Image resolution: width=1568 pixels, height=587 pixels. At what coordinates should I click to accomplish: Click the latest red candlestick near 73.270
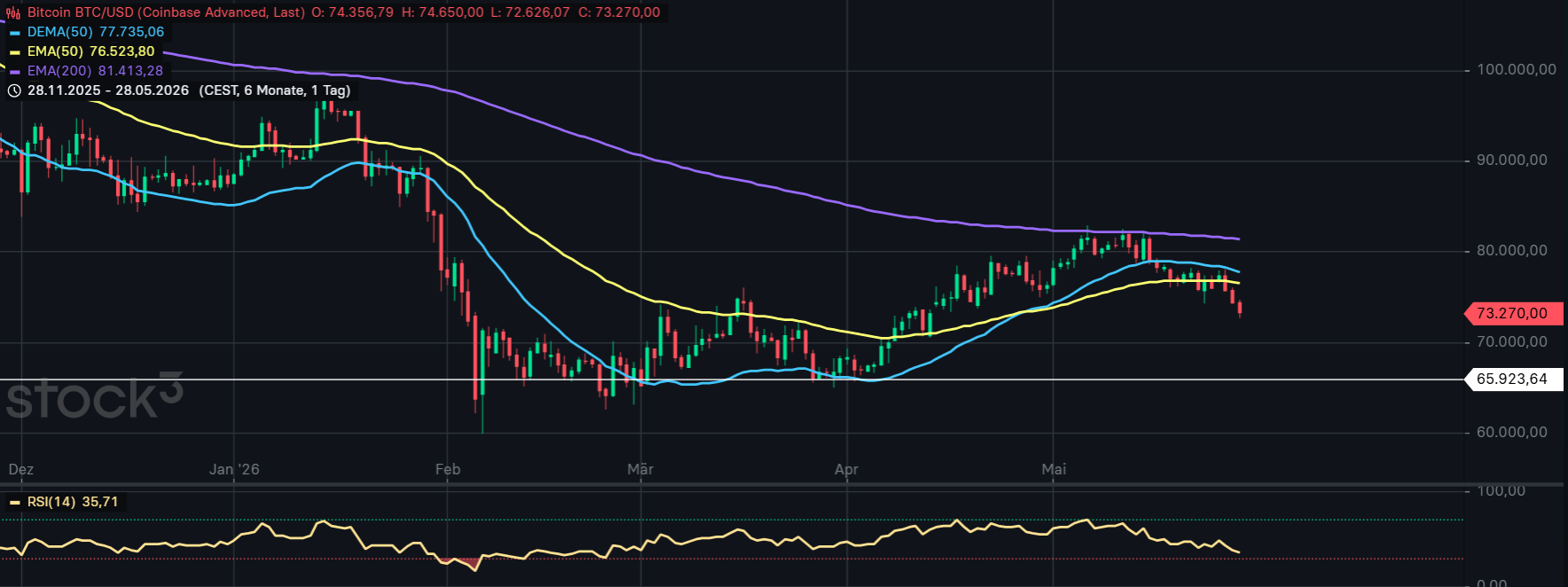pos(1239,308)
